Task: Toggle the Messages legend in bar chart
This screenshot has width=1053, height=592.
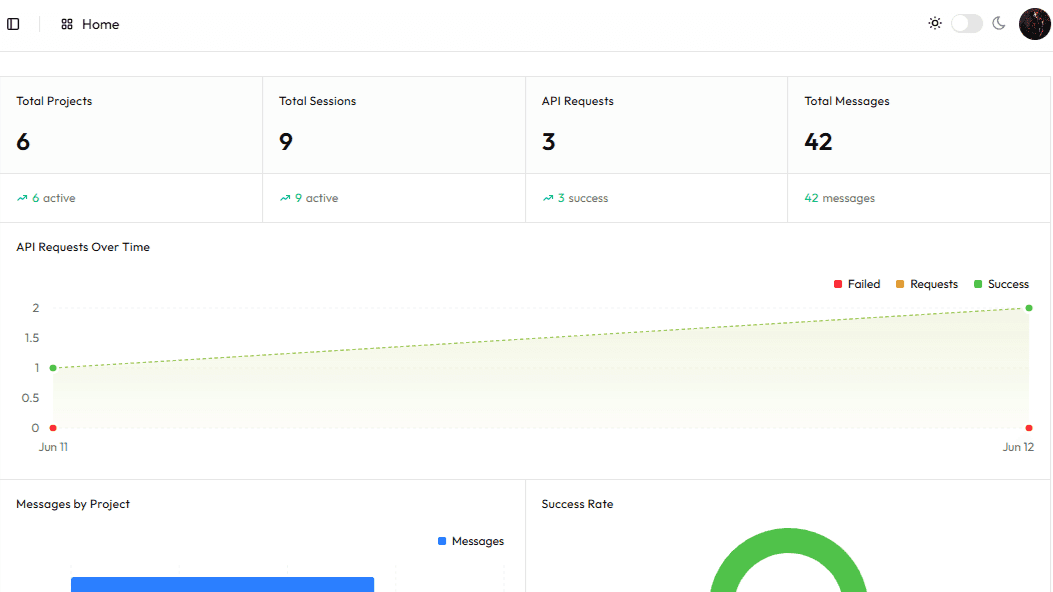Action: (x=471, y=541)
